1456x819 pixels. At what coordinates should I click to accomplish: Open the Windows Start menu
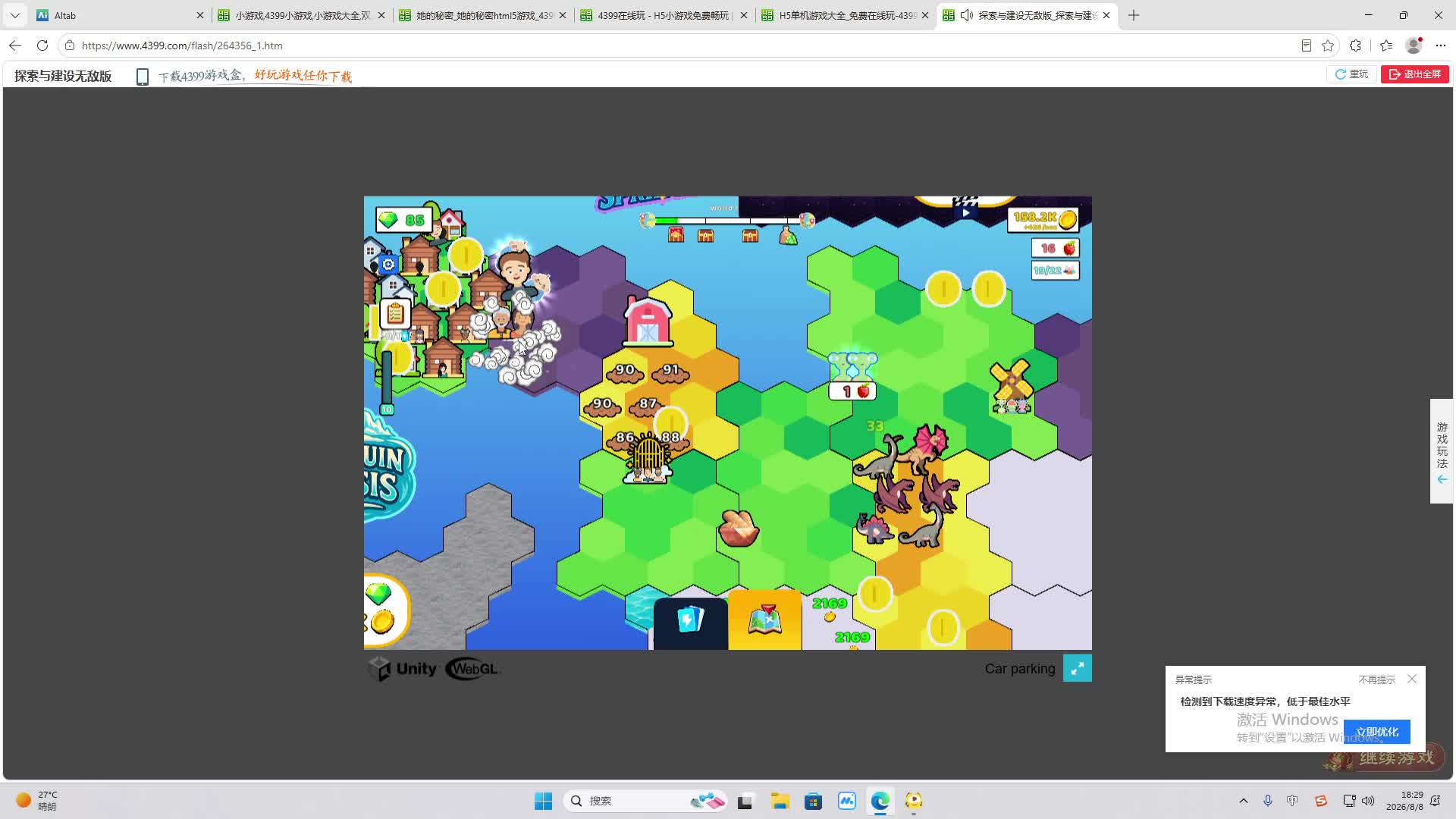click(x=544, y=801)
